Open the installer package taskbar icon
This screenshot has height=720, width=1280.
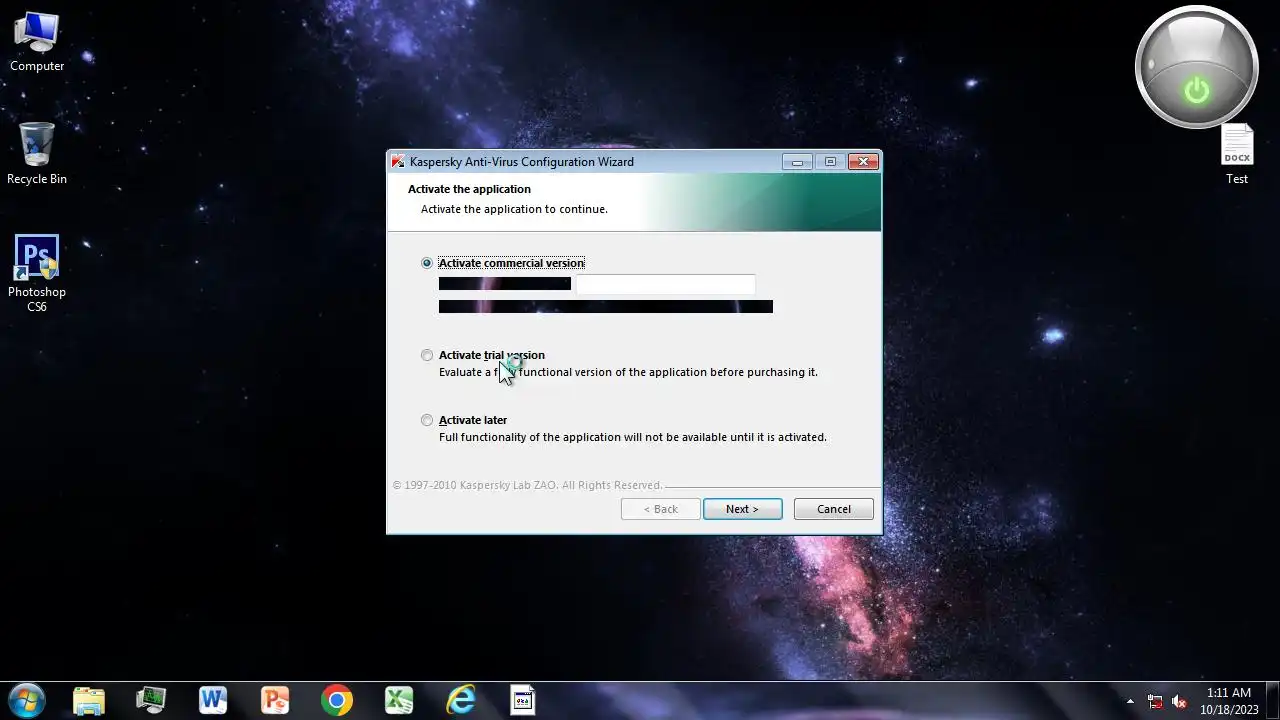(523, 700)
